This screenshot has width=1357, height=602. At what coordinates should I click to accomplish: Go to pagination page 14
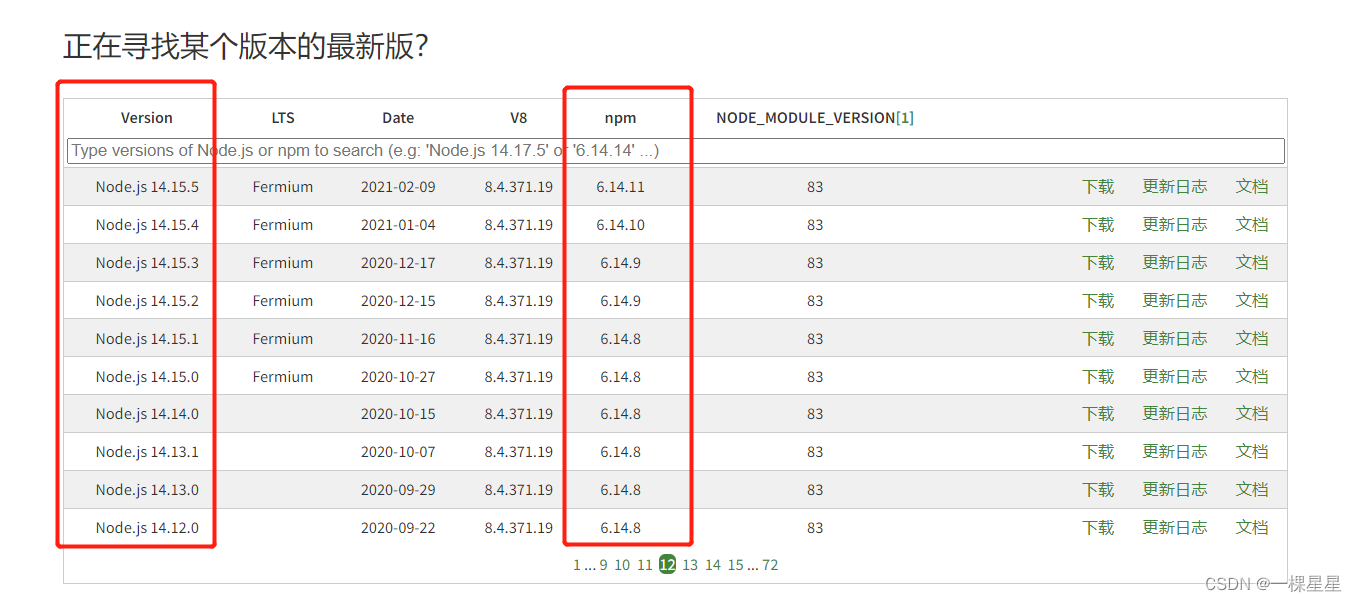713,565
